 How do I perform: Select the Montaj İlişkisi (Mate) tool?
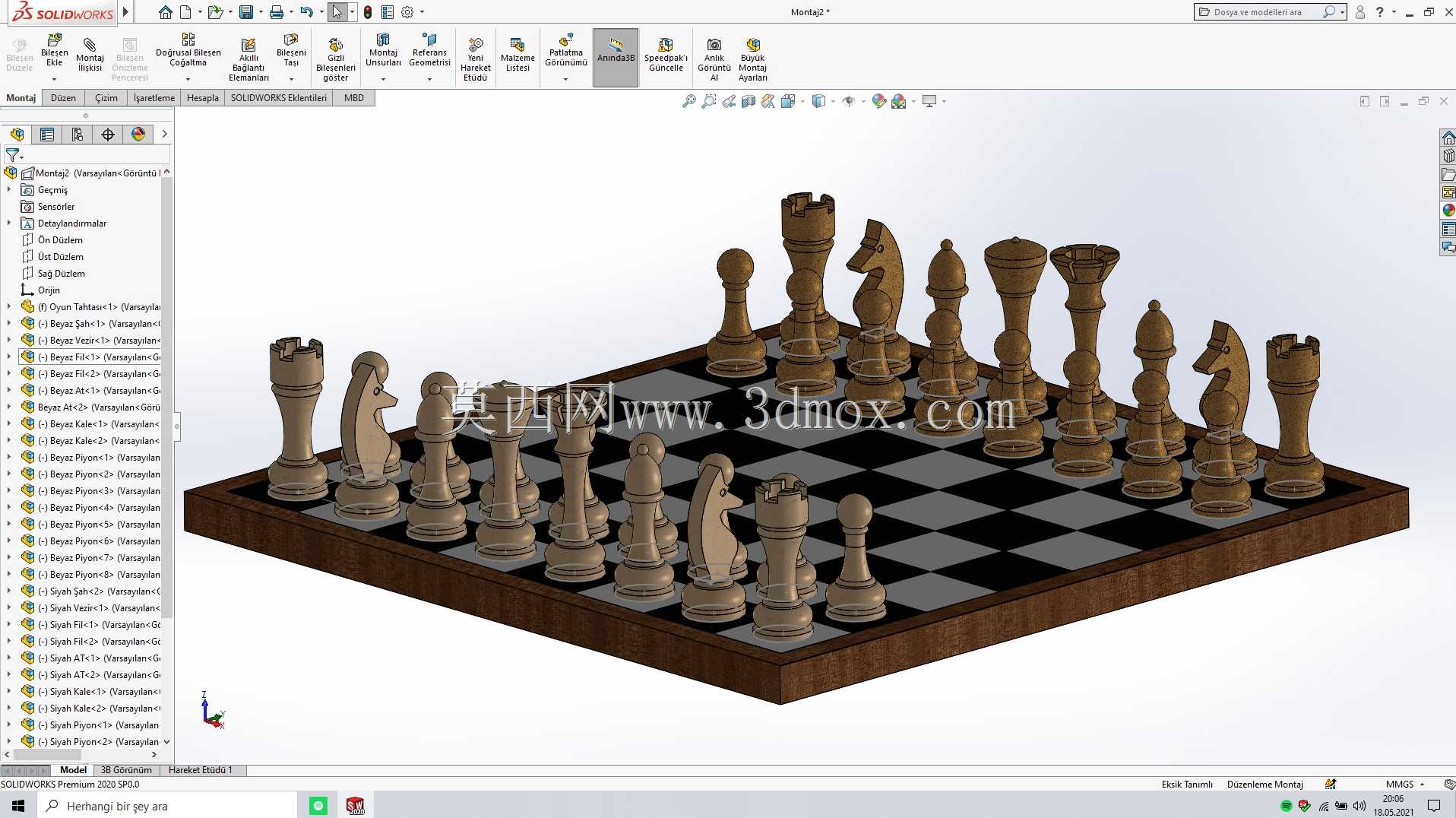click(x=90, y=55)
